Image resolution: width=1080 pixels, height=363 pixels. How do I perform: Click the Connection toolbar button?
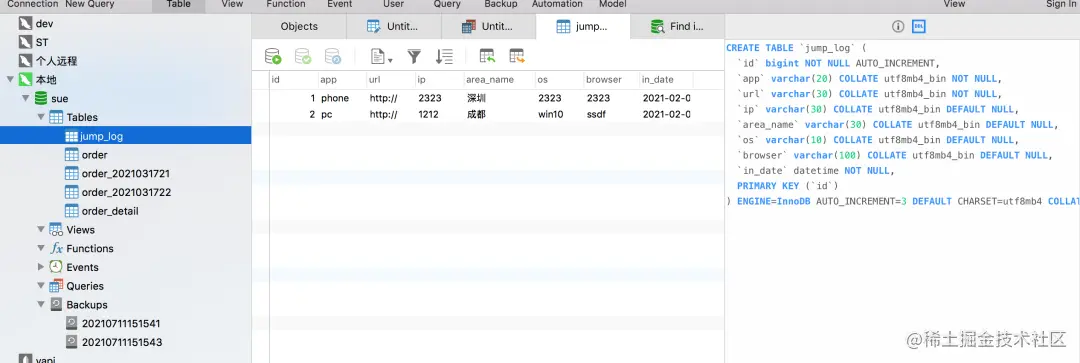tap(32, 4)
